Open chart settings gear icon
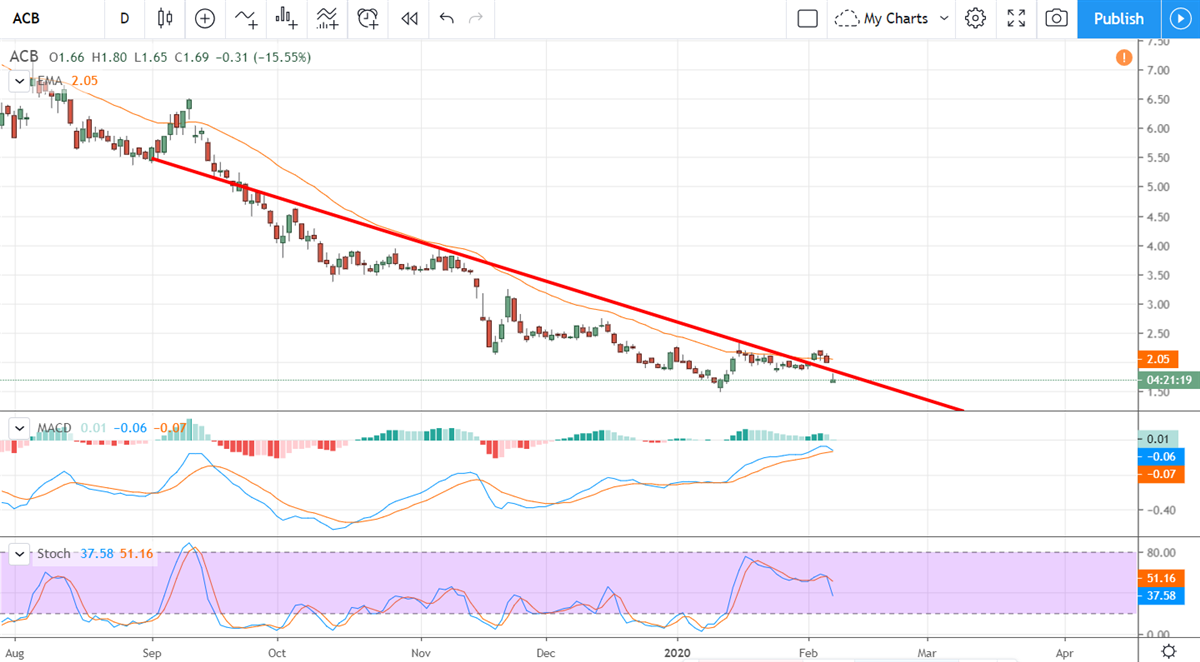Screen dimensions: 1200x662 pyautogui.click(x=976, y=18)
